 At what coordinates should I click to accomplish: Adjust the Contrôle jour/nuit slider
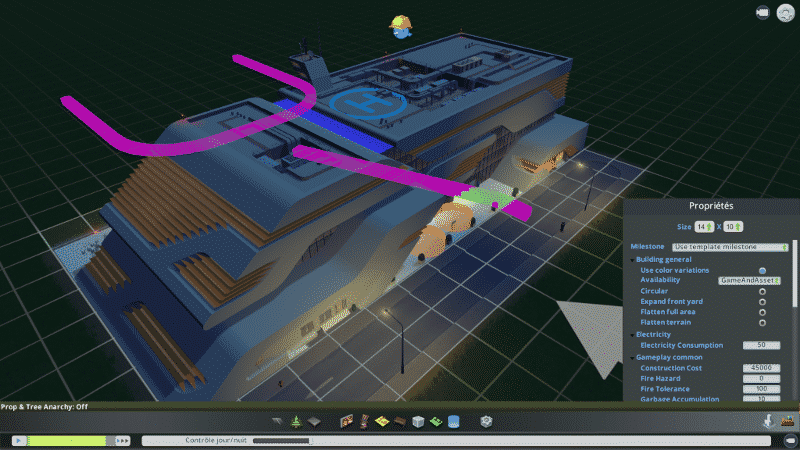(x=280, y=440)
